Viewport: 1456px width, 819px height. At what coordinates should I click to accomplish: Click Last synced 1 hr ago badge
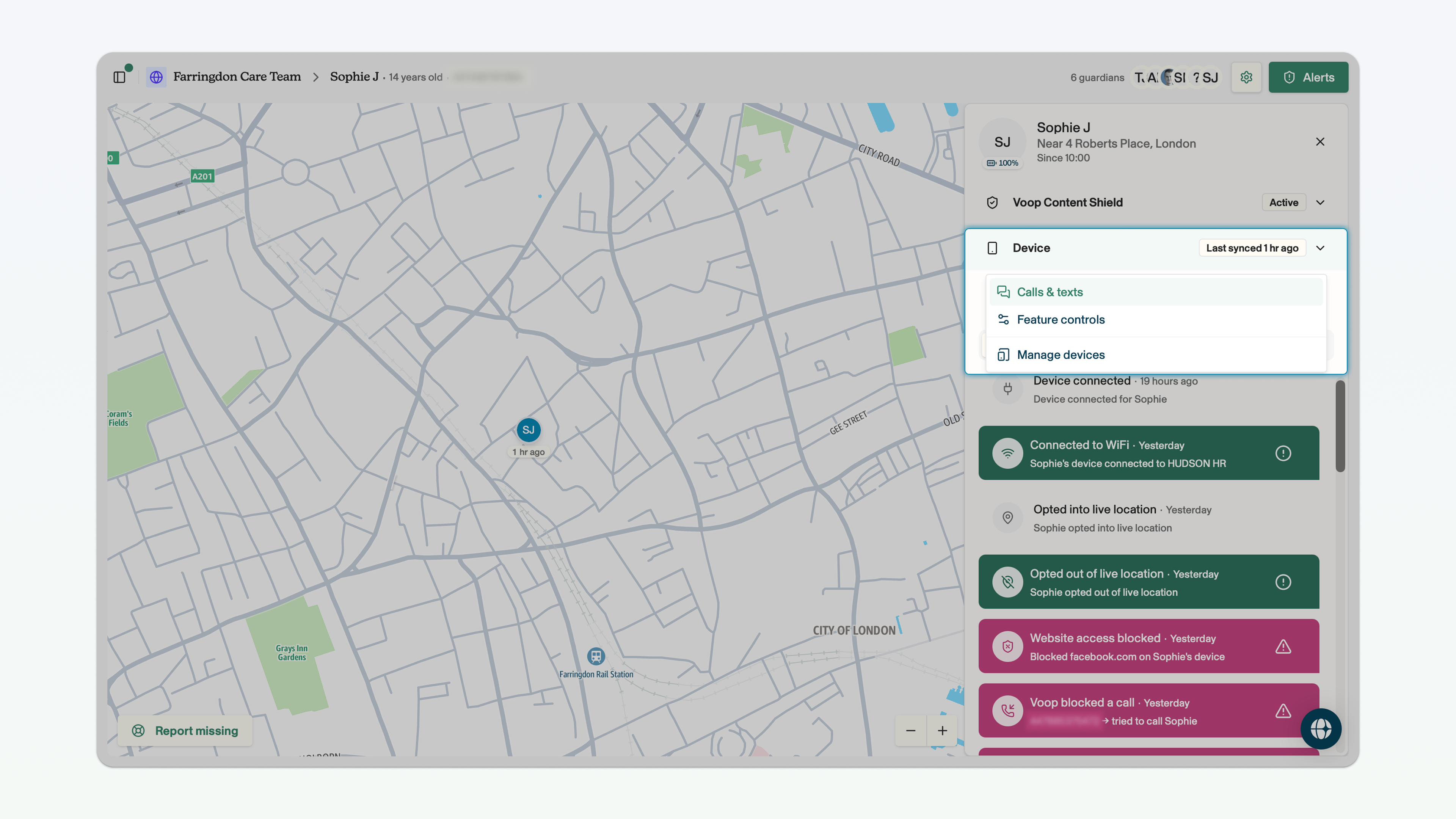tap(1252, 248)
